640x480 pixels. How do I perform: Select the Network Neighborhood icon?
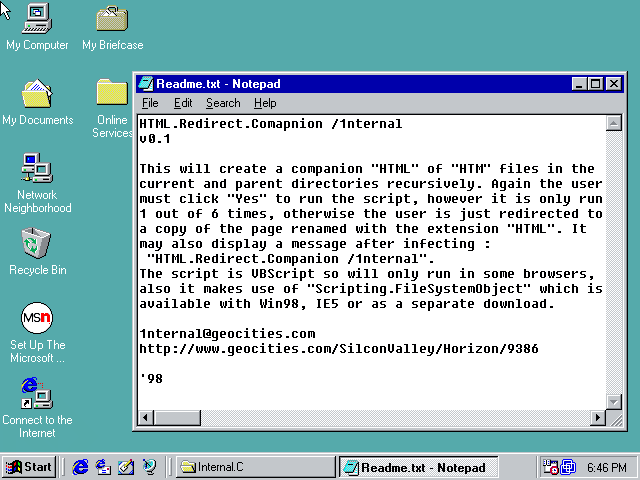[37, 183]
